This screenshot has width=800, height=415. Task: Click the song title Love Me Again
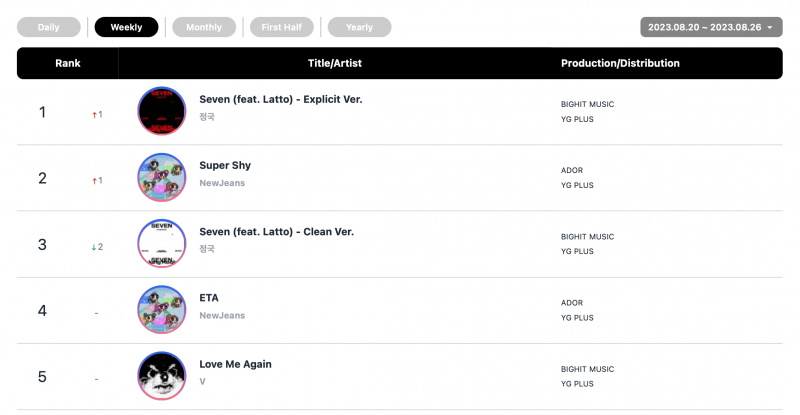click(x=235, y=364)
